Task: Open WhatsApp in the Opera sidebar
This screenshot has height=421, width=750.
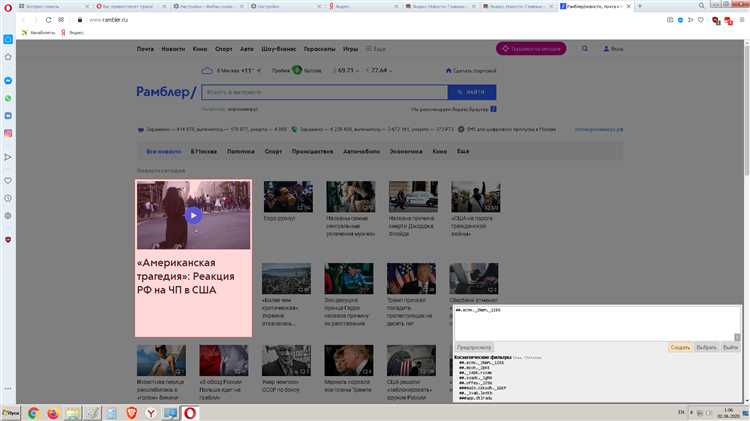Action: pyautogui.click(x=8, y=98)
